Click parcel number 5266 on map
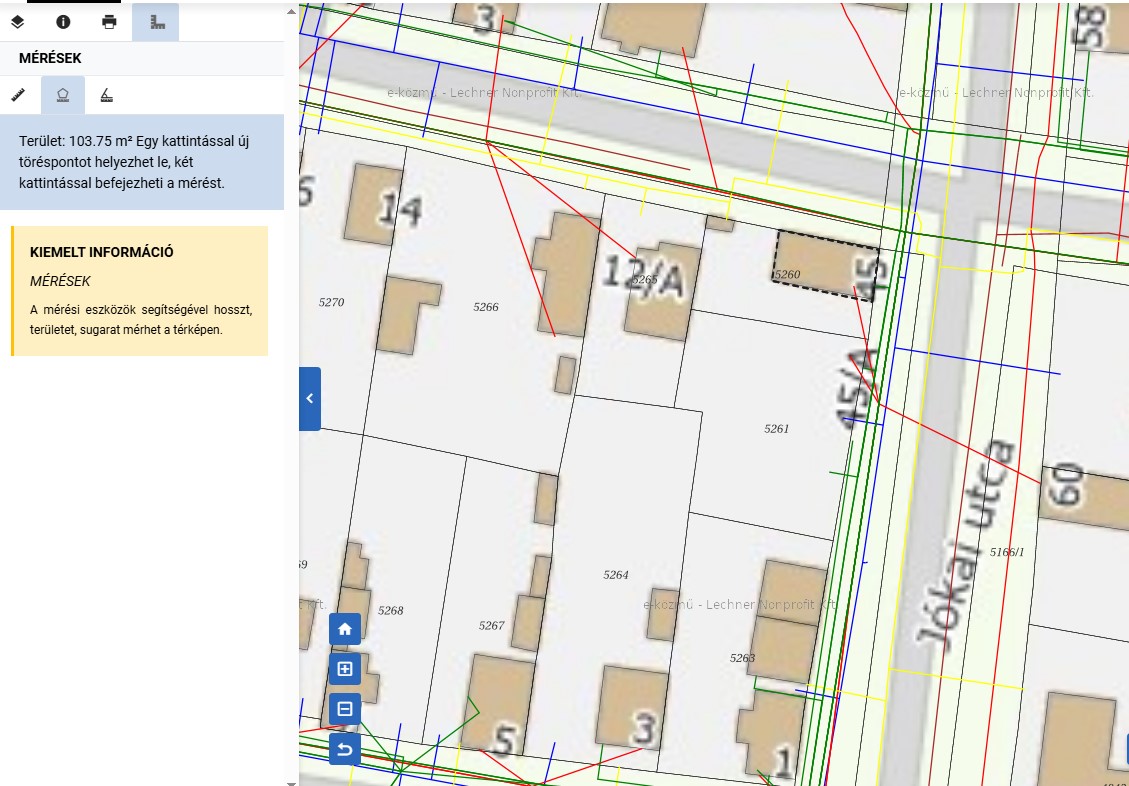This screenshot has height=786, width=1129. 486,307
